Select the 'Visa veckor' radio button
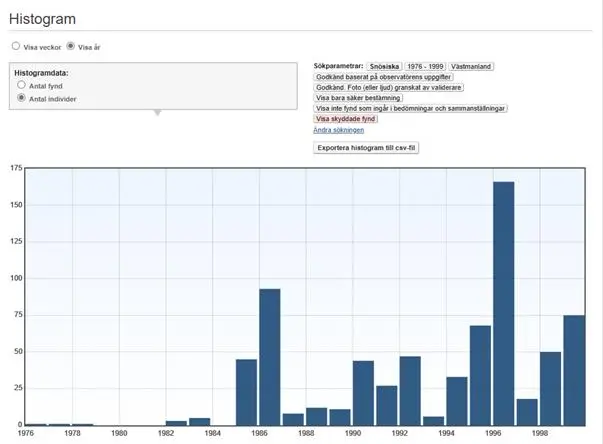This screenshot has width=603, height=444. click(16, 46)
